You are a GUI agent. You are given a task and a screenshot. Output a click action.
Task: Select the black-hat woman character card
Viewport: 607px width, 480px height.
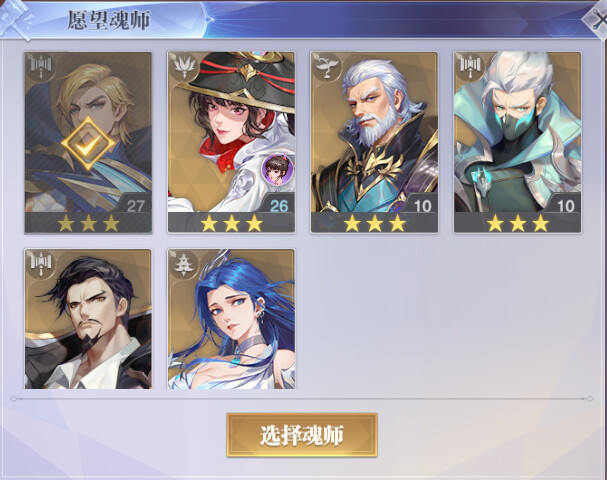tap(231, 143)
